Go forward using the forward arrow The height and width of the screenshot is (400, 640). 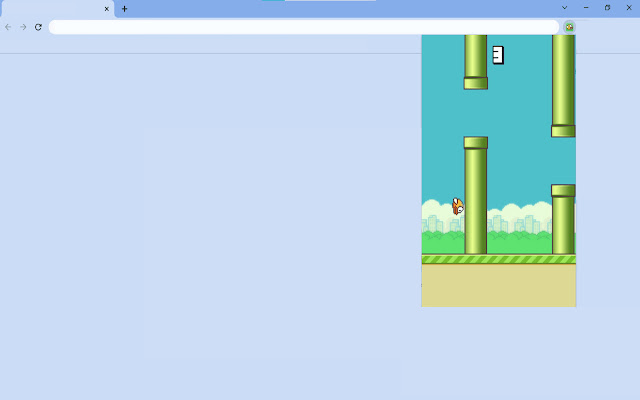[23, 27]
